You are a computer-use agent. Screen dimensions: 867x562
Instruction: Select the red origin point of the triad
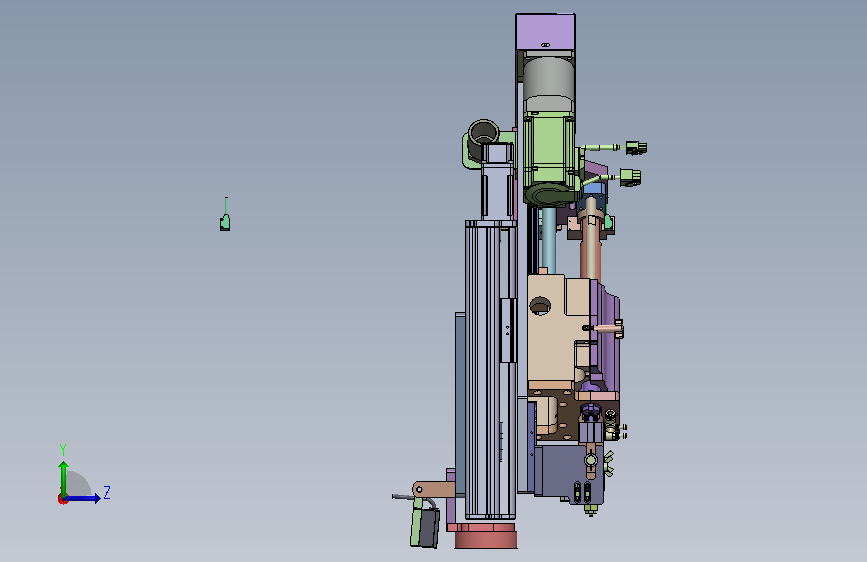point(62,499)
